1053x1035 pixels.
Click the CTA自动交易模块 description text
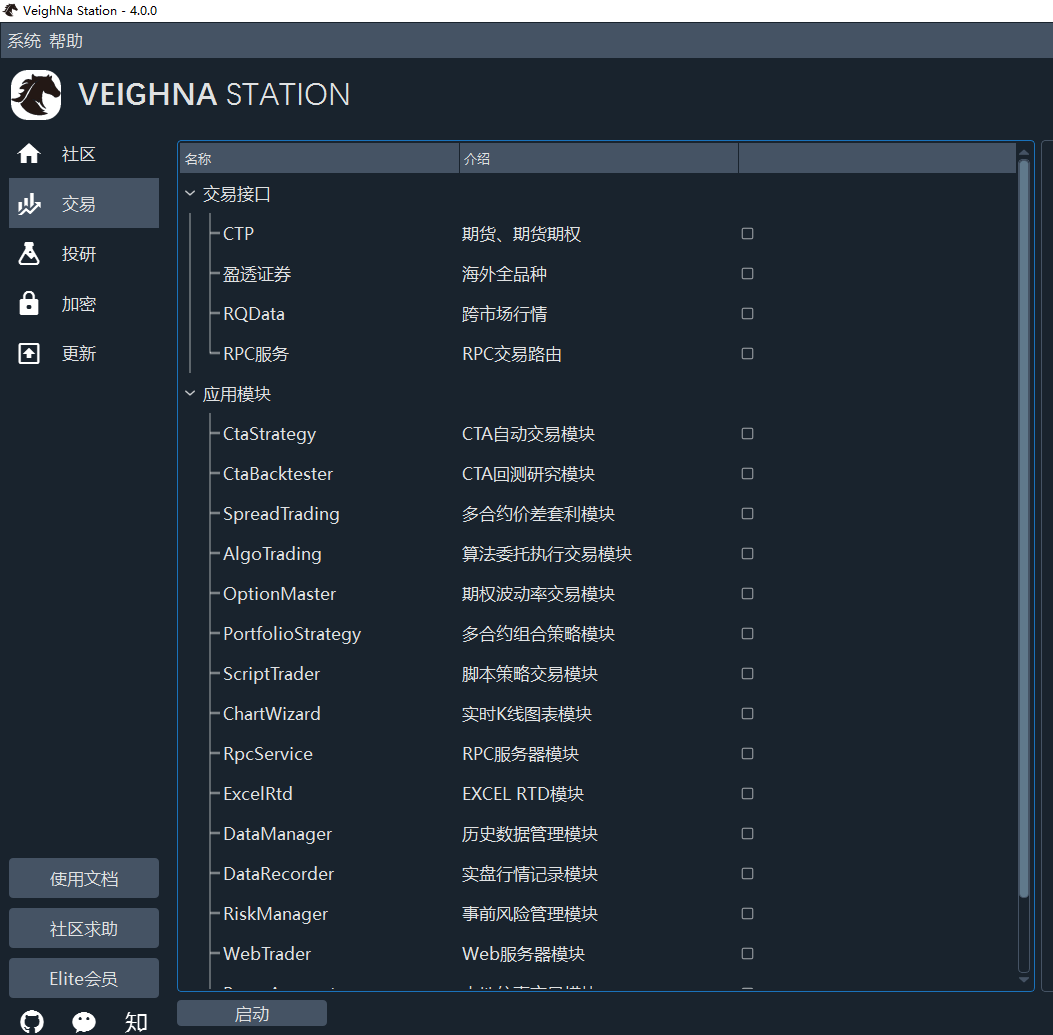tap(529, 434)
